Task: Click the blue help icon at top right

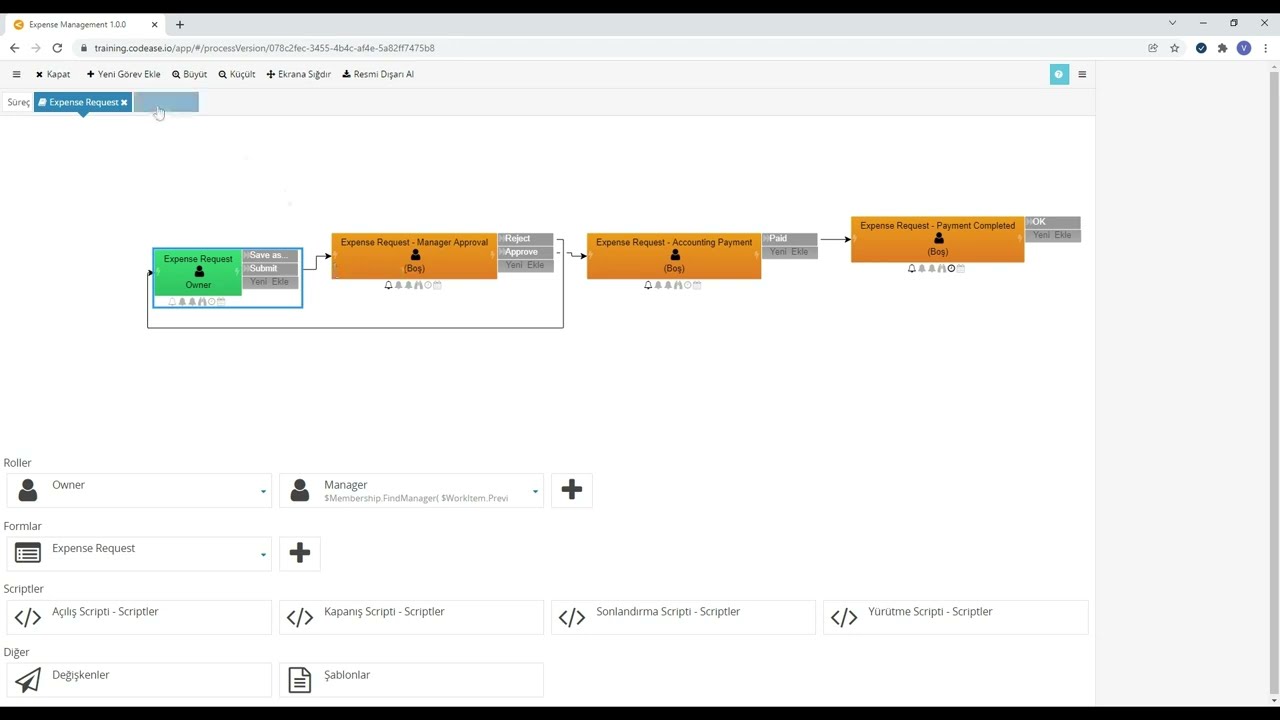Action: (x=1059, y=74)
